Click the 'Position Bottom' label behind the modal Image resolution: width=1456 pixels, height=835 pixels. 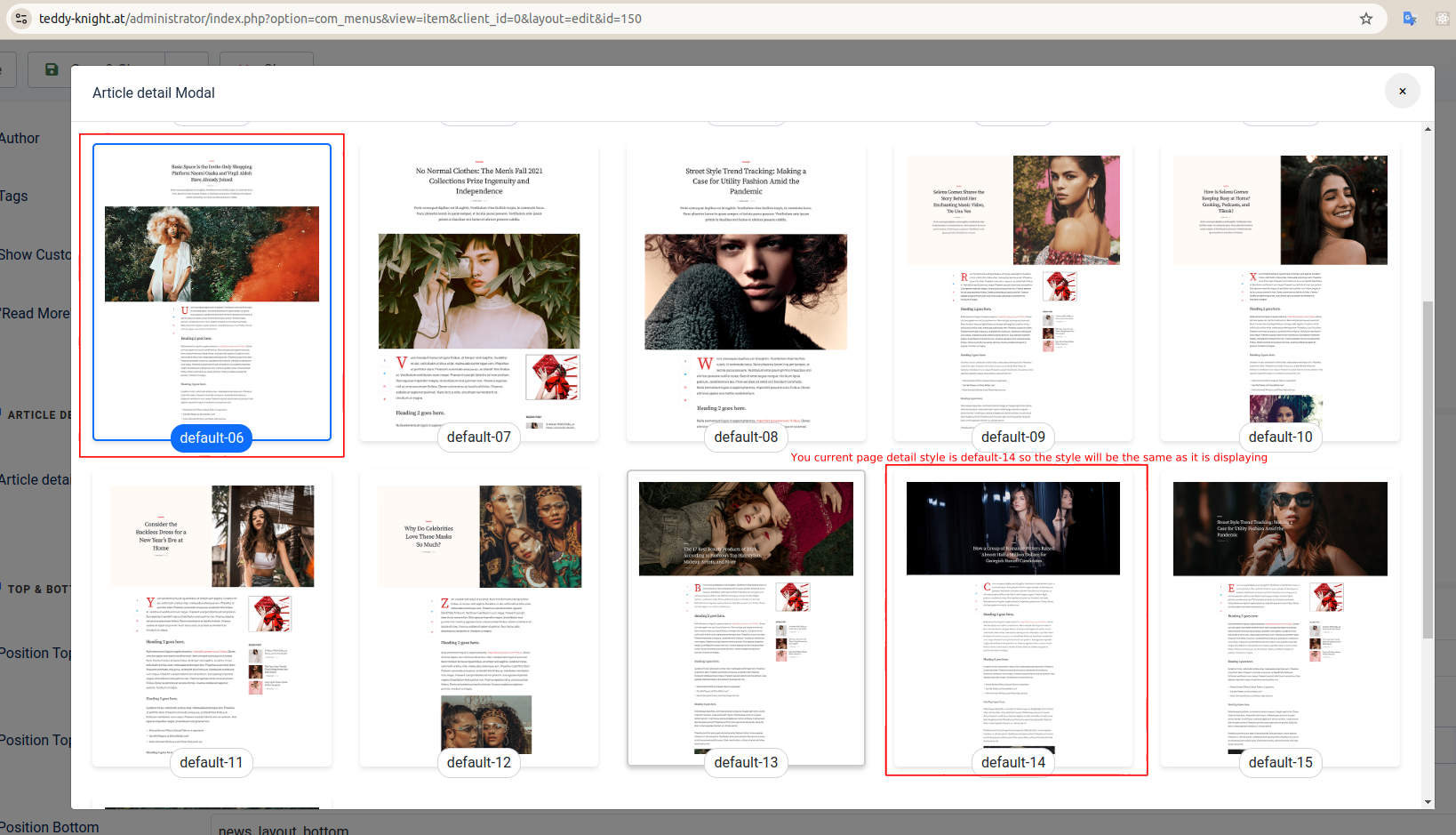coord(49,827)
